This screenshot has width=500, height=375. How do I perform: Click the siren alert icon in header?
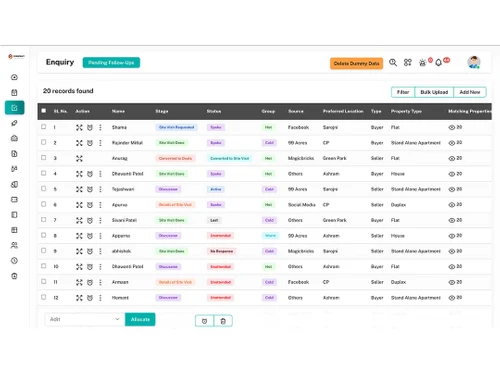click(422, 63)
